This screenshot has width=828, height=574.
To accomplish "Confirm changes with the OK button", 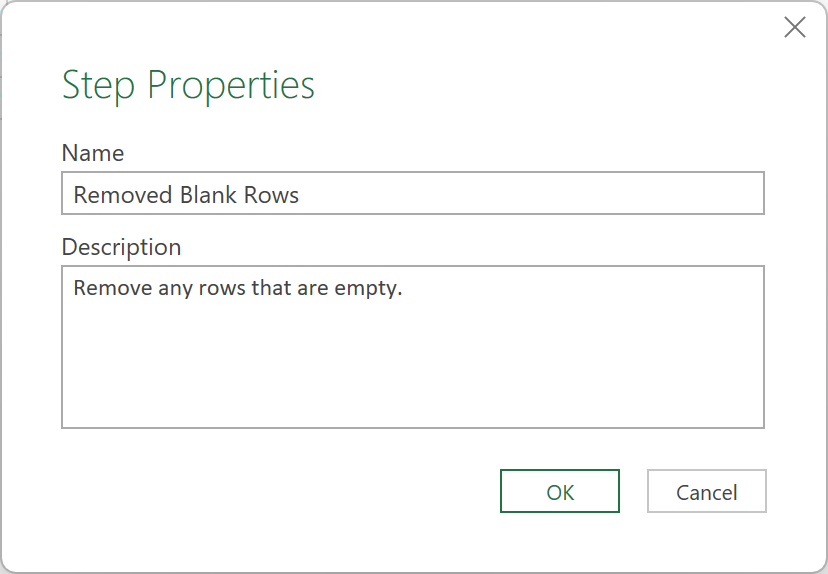I will click(x=560, y=491).
